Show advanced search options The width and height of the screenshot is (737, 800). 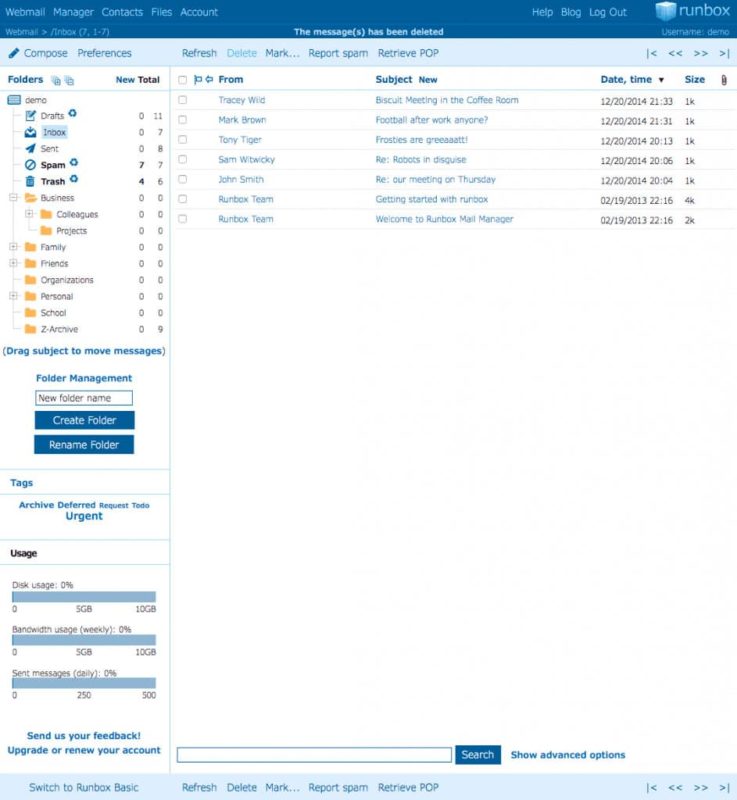tap(568, 755)
